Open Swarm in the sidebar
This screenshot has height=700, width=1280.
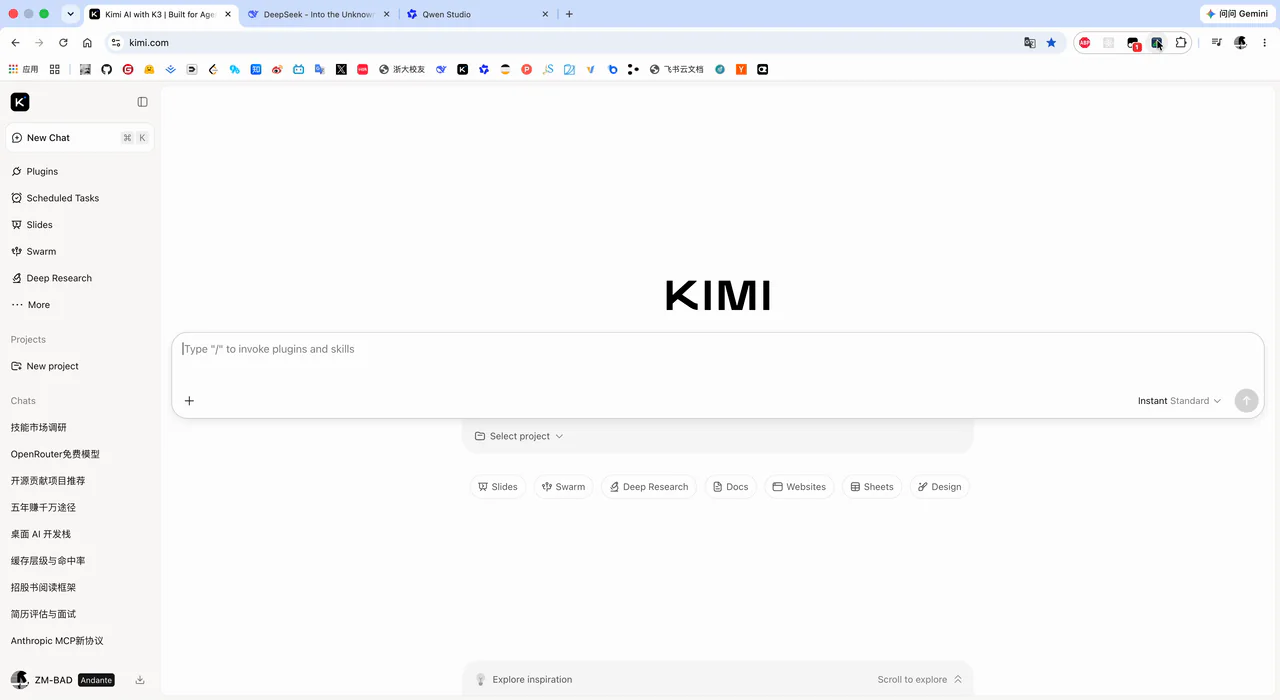click(80, 252)
